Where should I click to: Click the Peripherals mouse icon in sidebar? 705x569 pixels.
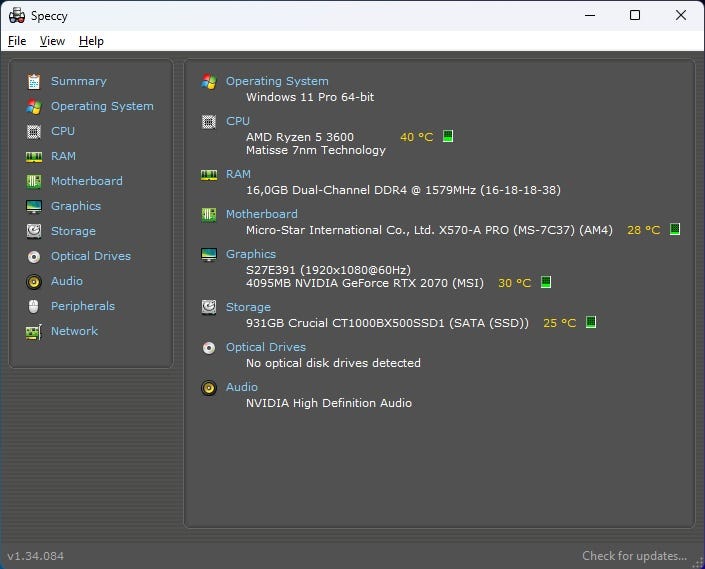[x=34, y=307]
